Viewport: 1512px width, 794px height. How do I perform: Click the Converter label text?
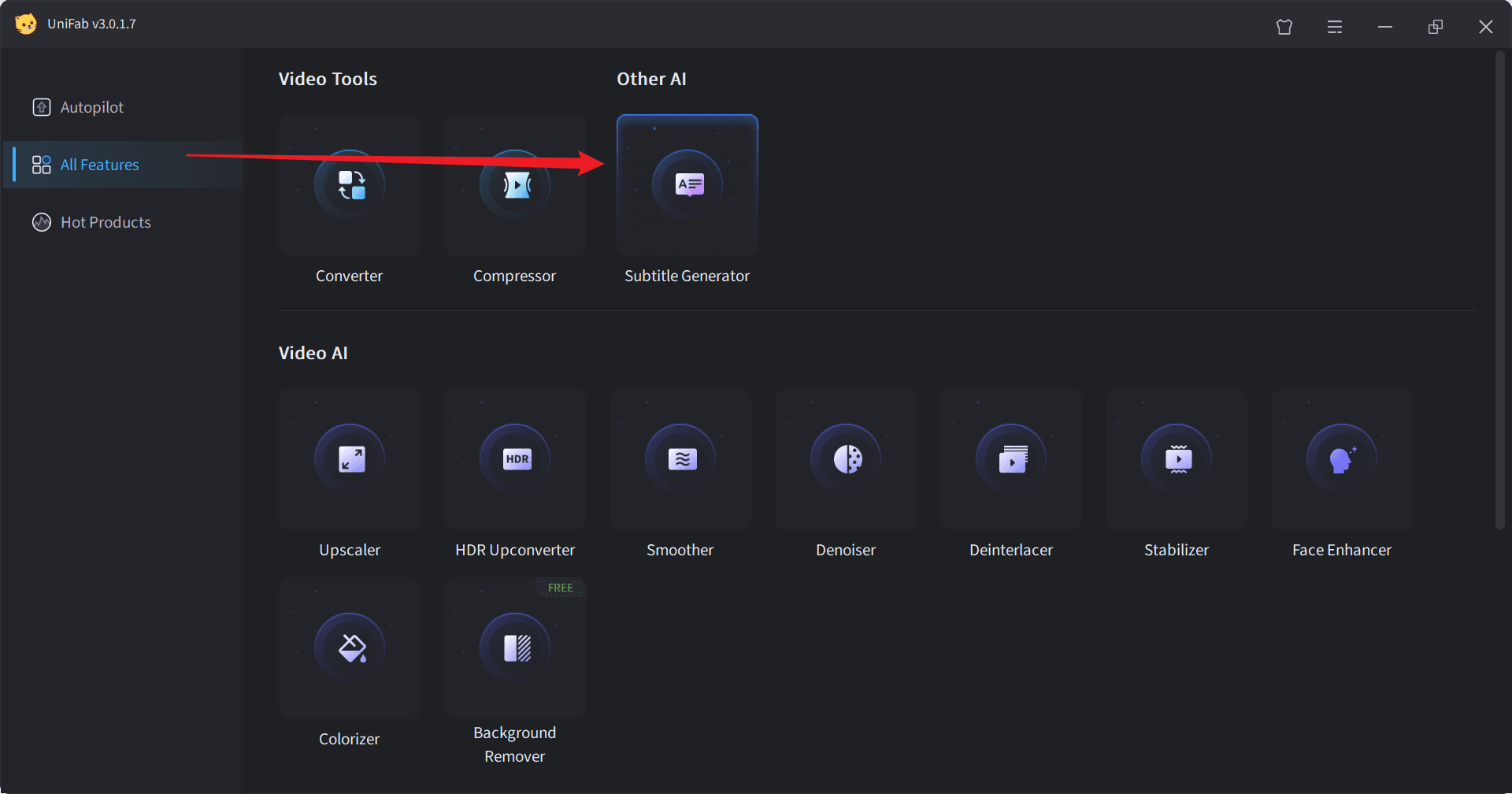350,276
